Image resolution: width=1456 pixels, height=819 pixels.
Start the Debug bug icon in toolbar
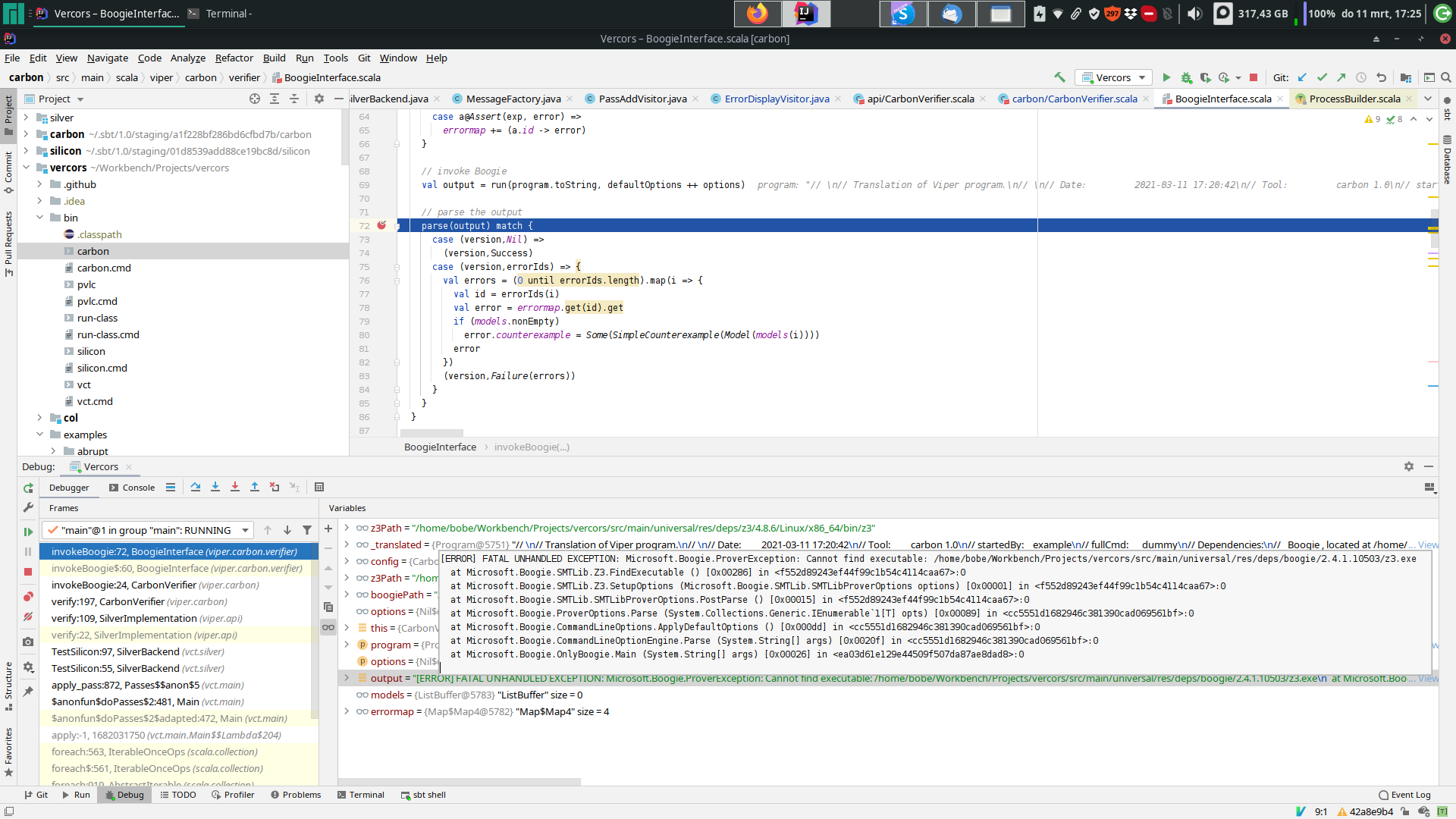tap(1187, 77)
